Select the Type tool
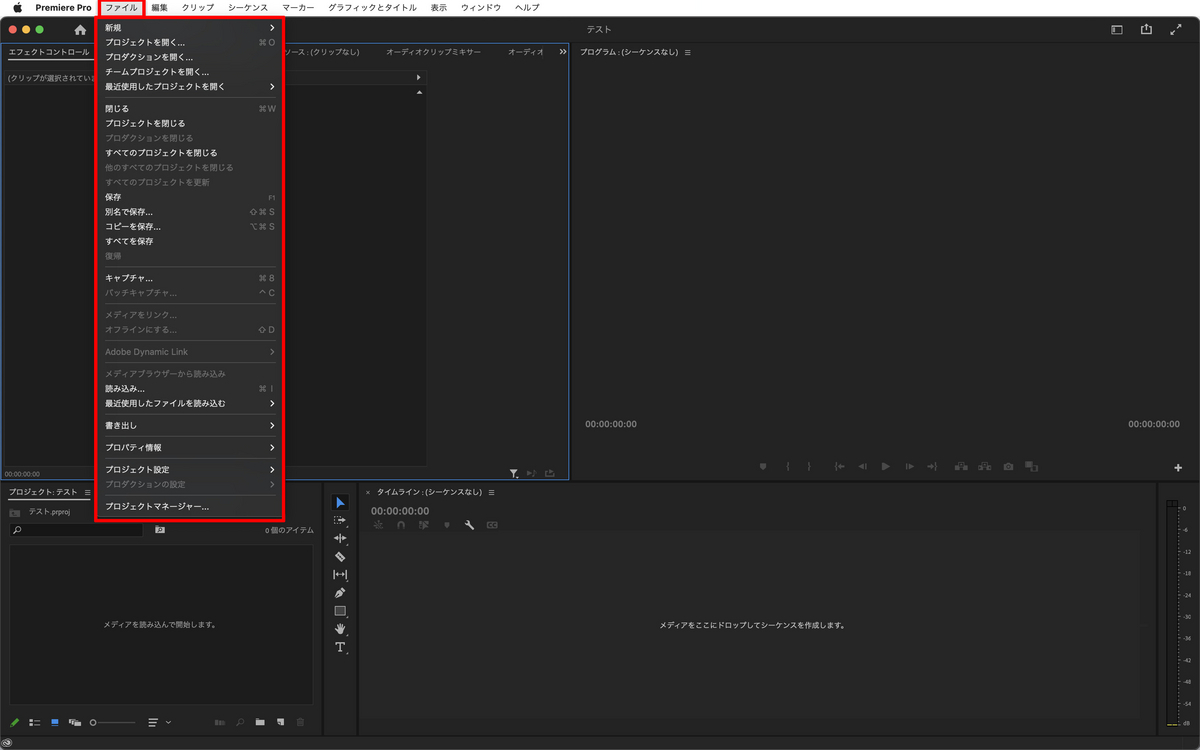Image resolution: width=1200 pixels, height=750 pixels. coord(340,647)
